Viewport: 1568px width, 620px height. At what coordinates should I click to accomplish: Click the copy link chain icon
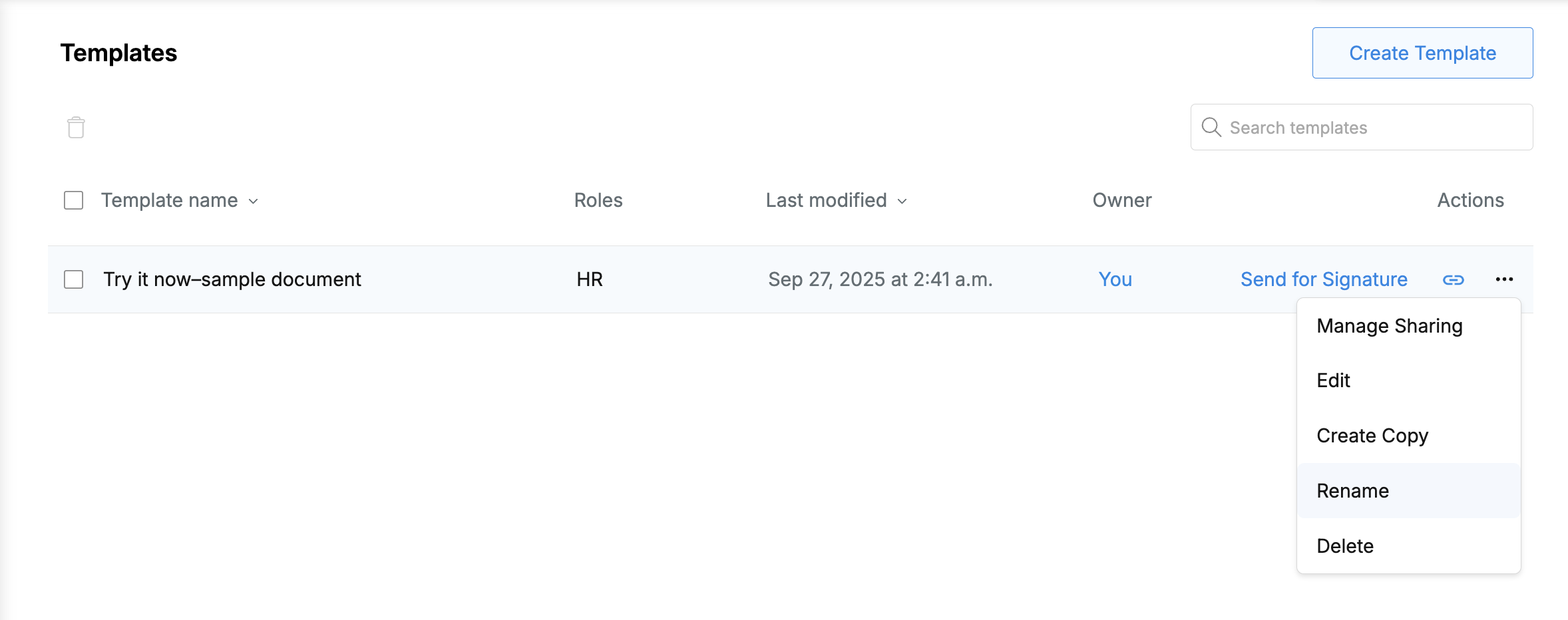[x=1453, y=280]
